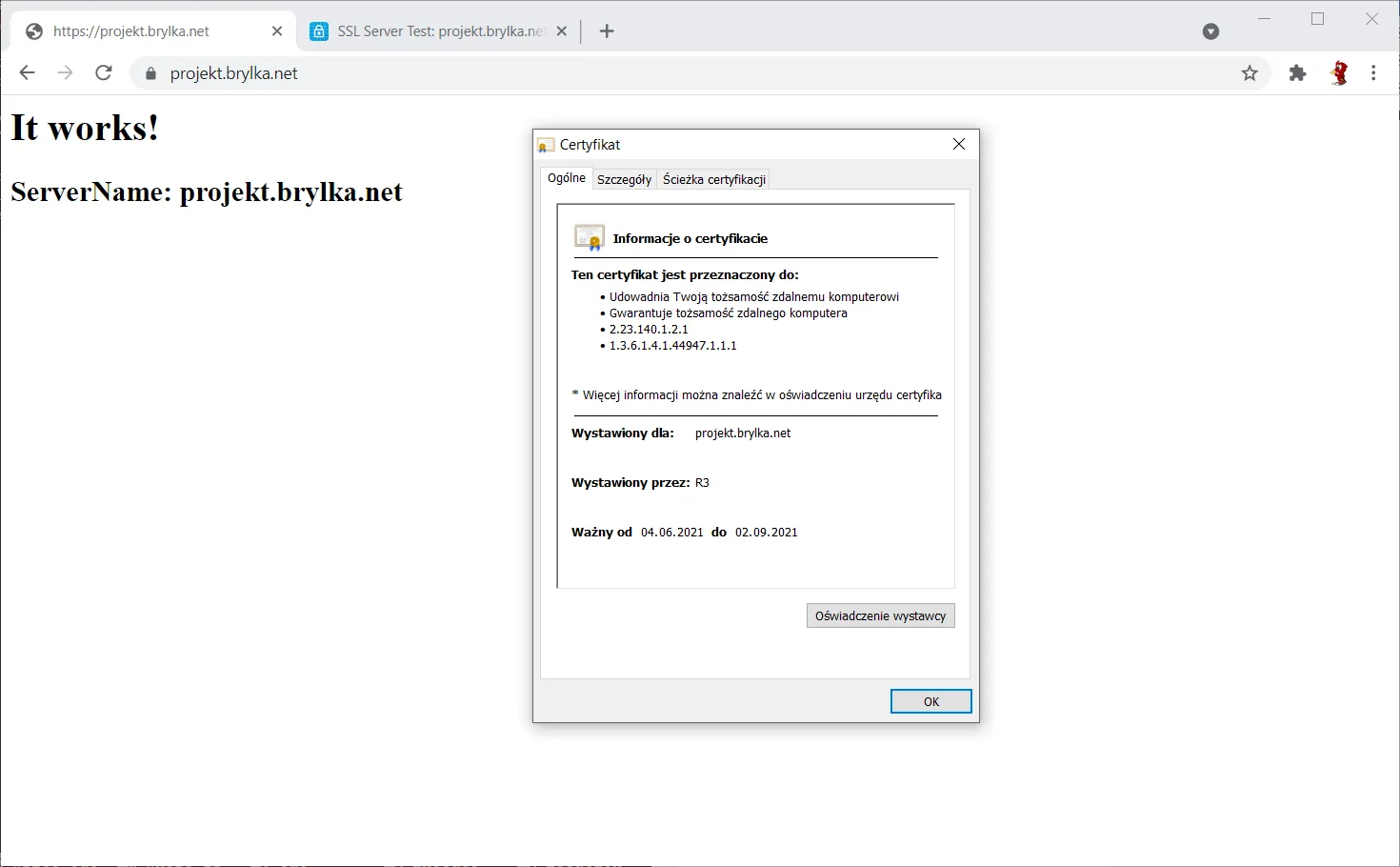Click 'Gwarantuje tożsamość zdalnego komputera' line

coord(729,313)
